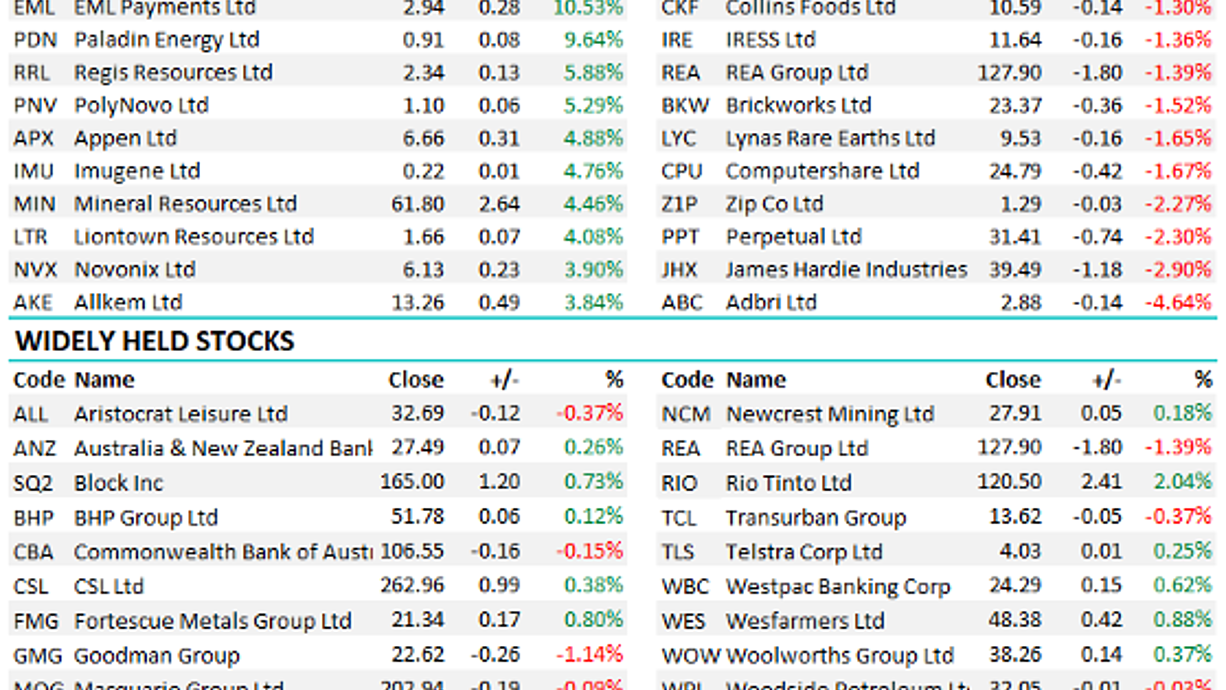The height and width of the screenshot is (690, 1226).
Task: Select the Rio Tinto Ltd name
Action: pos(789,483)
